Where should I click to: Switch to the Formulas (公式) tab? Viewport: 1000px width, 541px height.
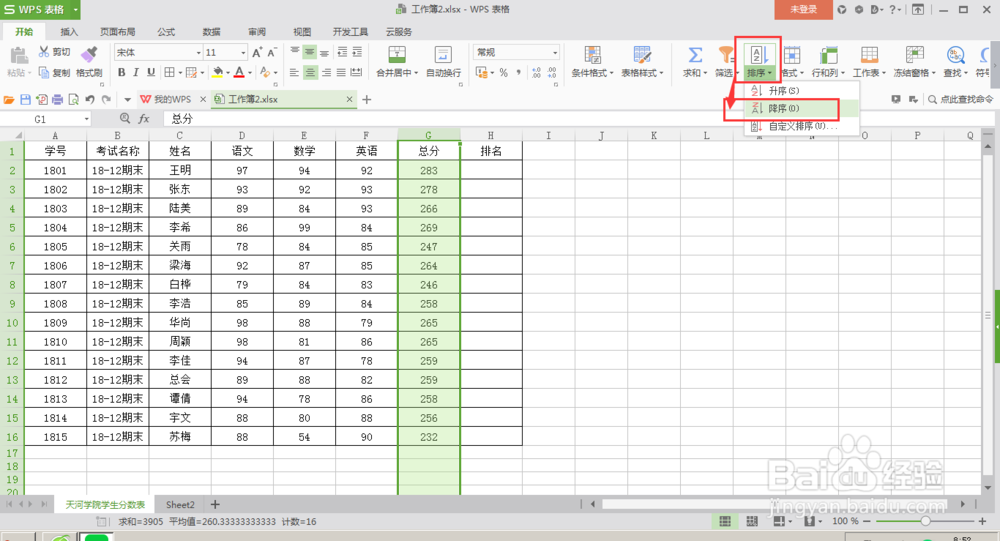coord(166,31)
